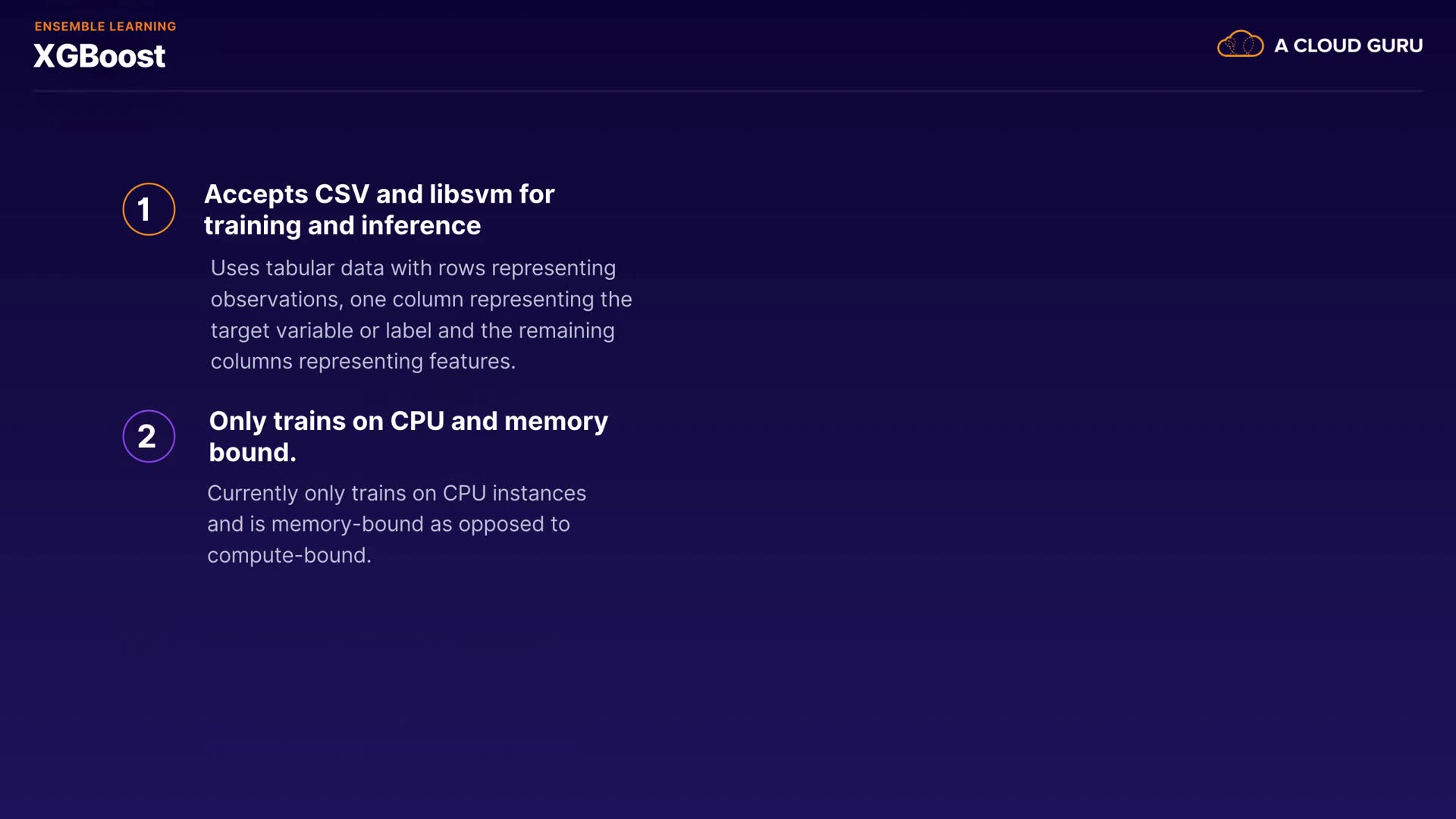The height and width of the screenshot is (819, 1456).
Task: Click the 'training and inference' heading line
Action: [342, 225]
